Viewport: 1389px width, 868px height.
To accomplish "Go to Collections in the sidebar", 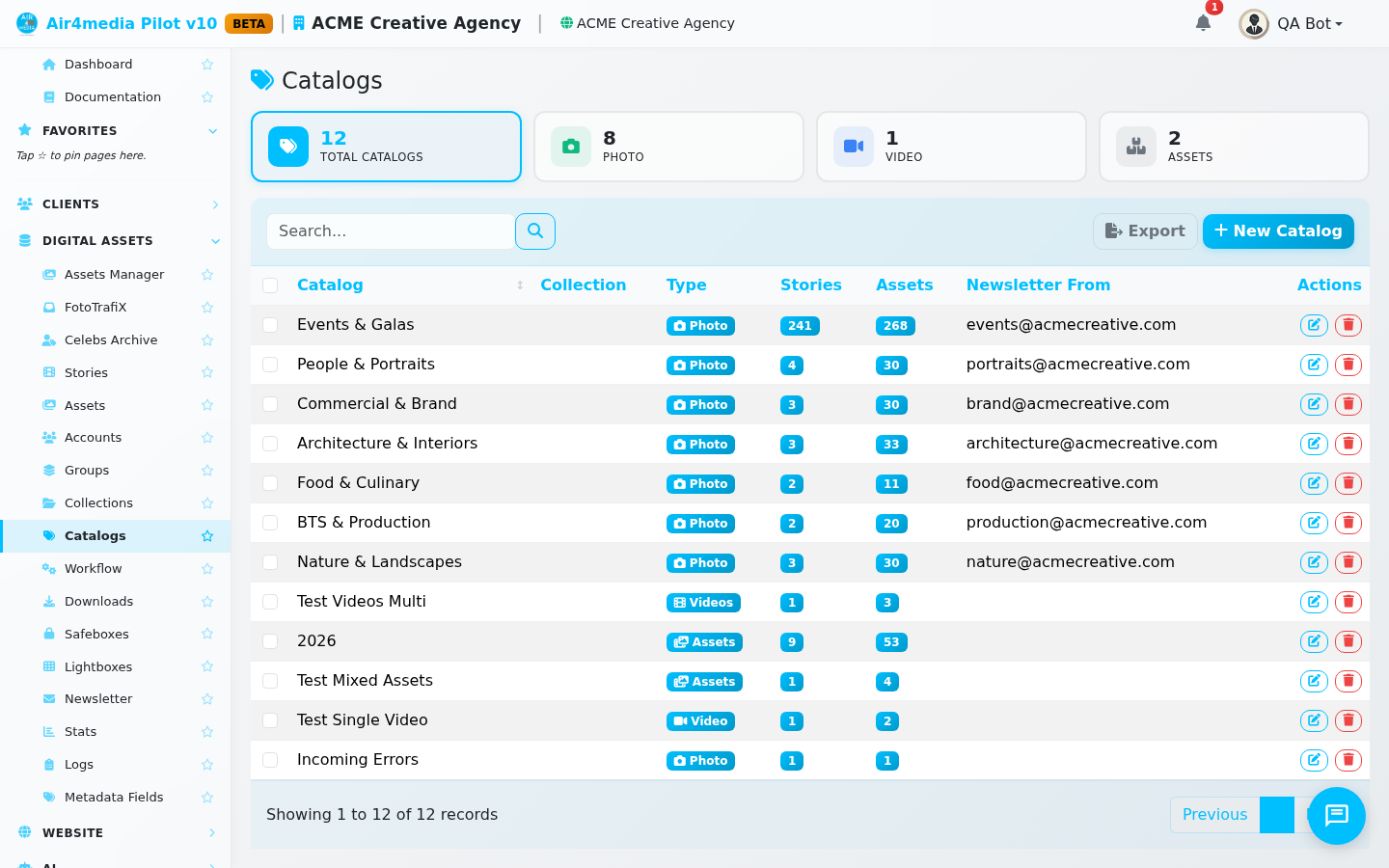I will pyautogui.click(x=98, y=503).
